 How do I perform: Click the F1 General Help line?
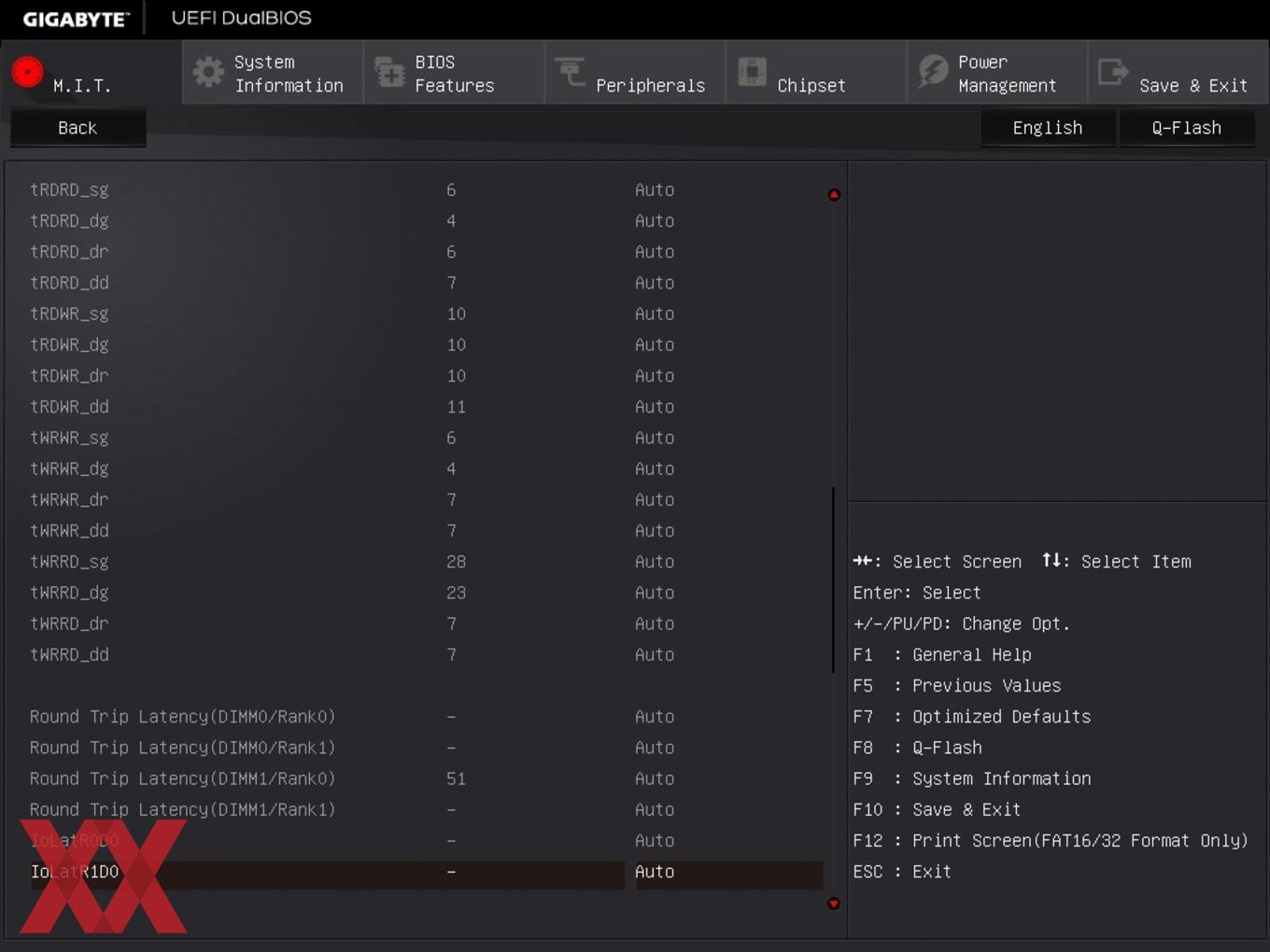point(941,655)
